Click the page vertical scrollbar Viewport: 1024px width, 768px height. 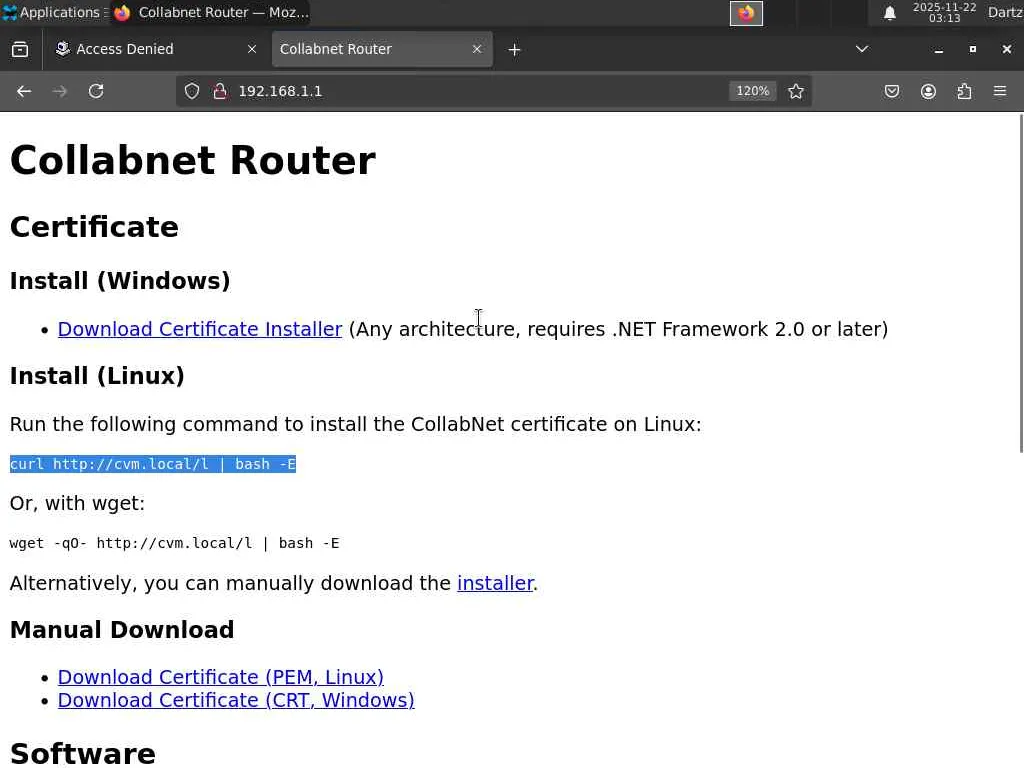click(x=1020, y=283)
